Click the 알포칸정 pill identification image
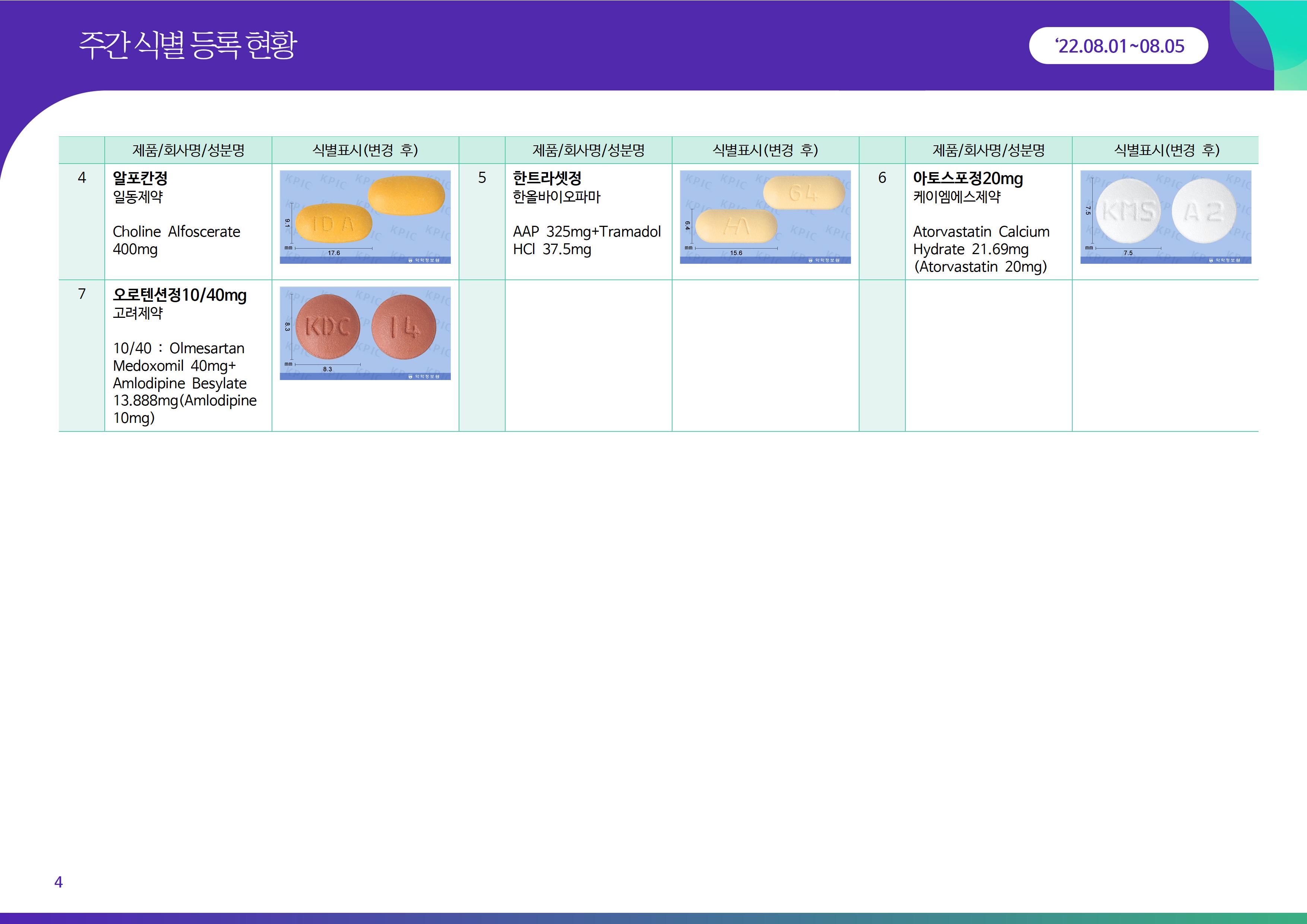The height and width of the screenshot is (924, 1307). (365, 217)
